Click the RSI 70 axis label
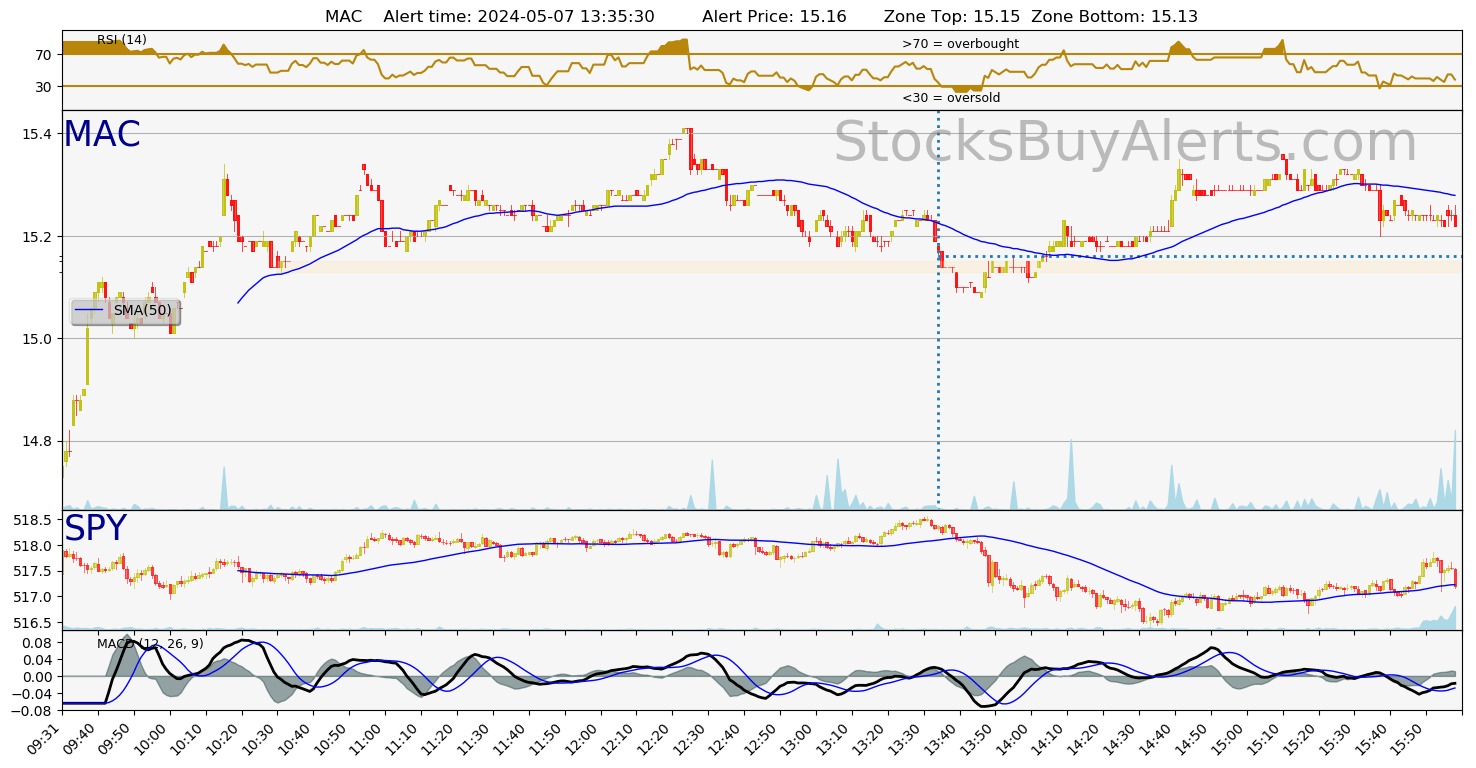This screenshot has height=768, width=1476. pos(45,55)
